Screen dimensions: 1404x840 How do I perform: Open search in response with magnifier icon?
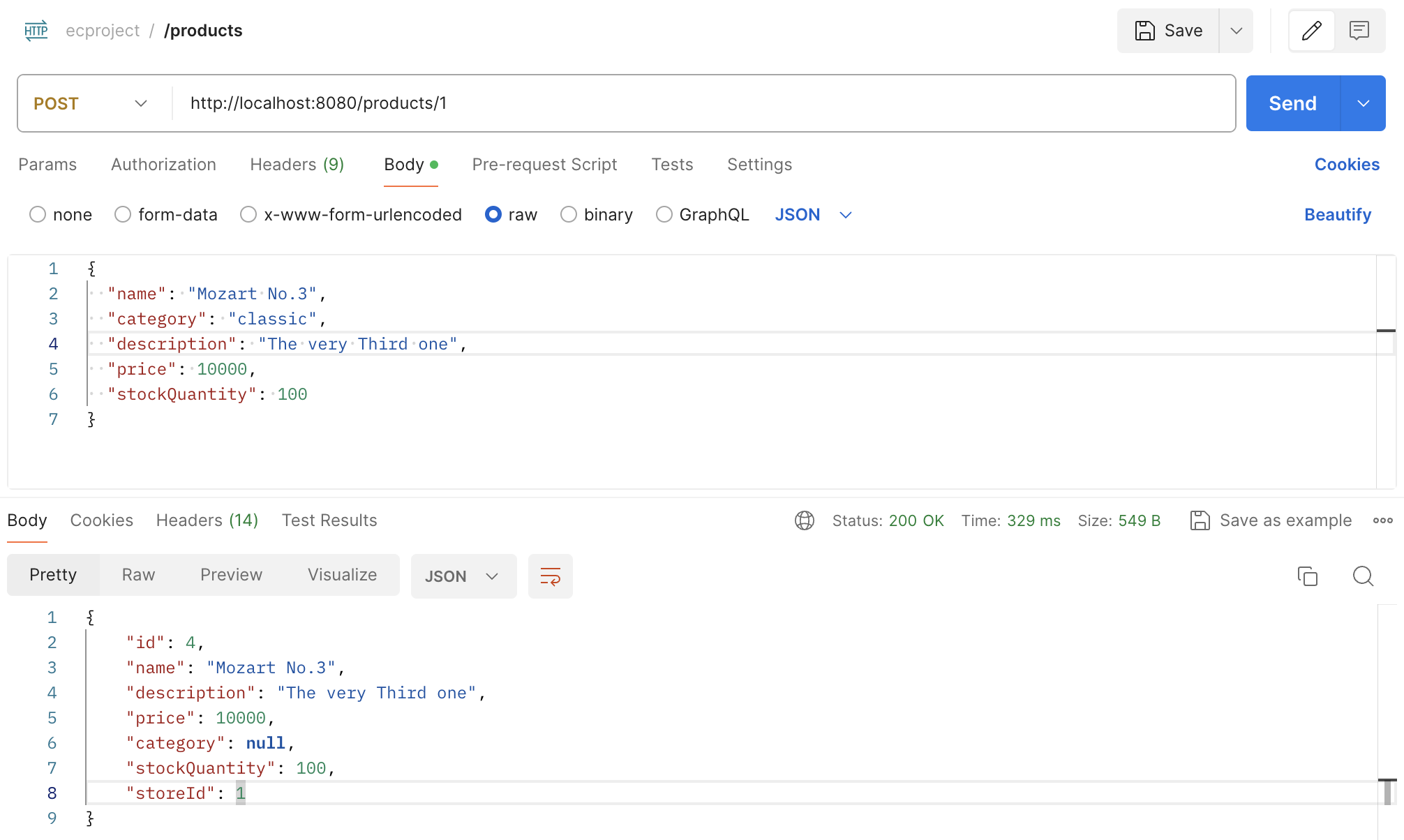tap(1362, 576)
